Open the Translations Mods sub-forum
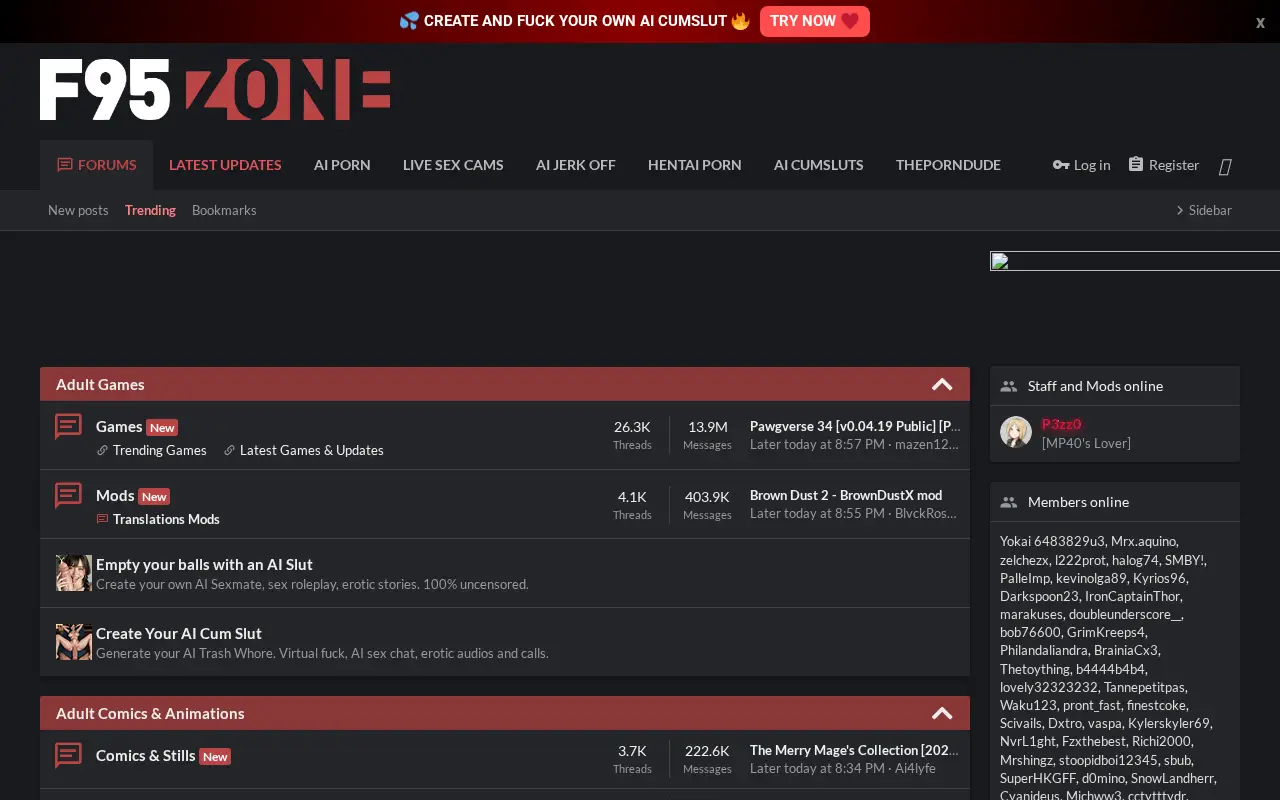Screen dimensions: 1280x800 pyautogui.click(x=166, y=520)
